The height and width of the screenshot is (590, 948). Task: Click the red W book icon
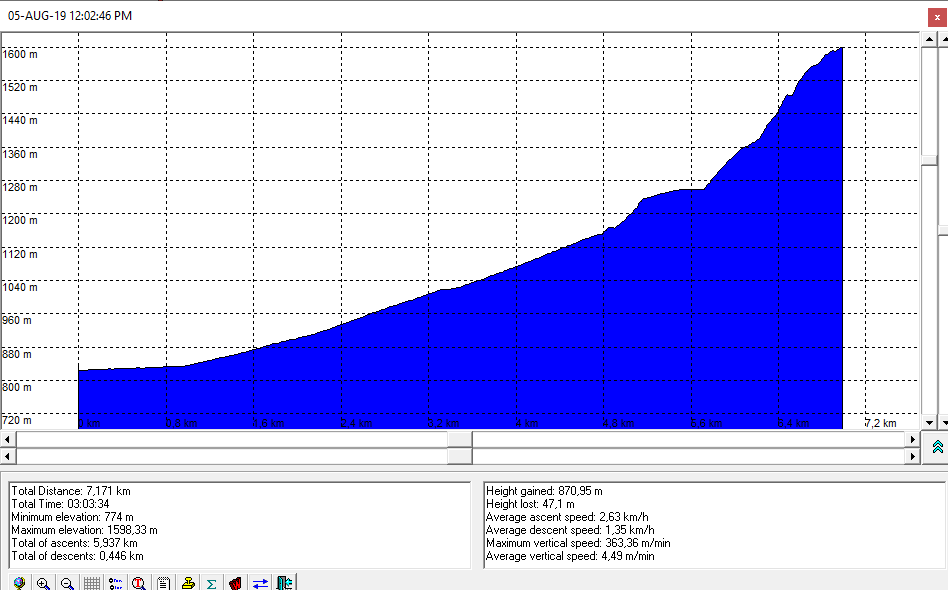coord(235,583)
